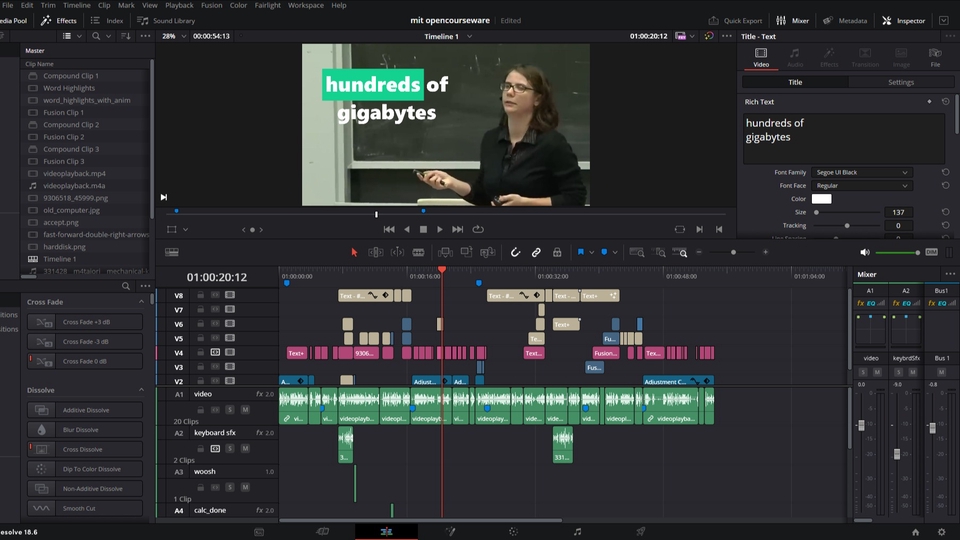Jump to first frame in transport
Image resolution: width=960 pixels, height=540 pixels.
(389, 229)
